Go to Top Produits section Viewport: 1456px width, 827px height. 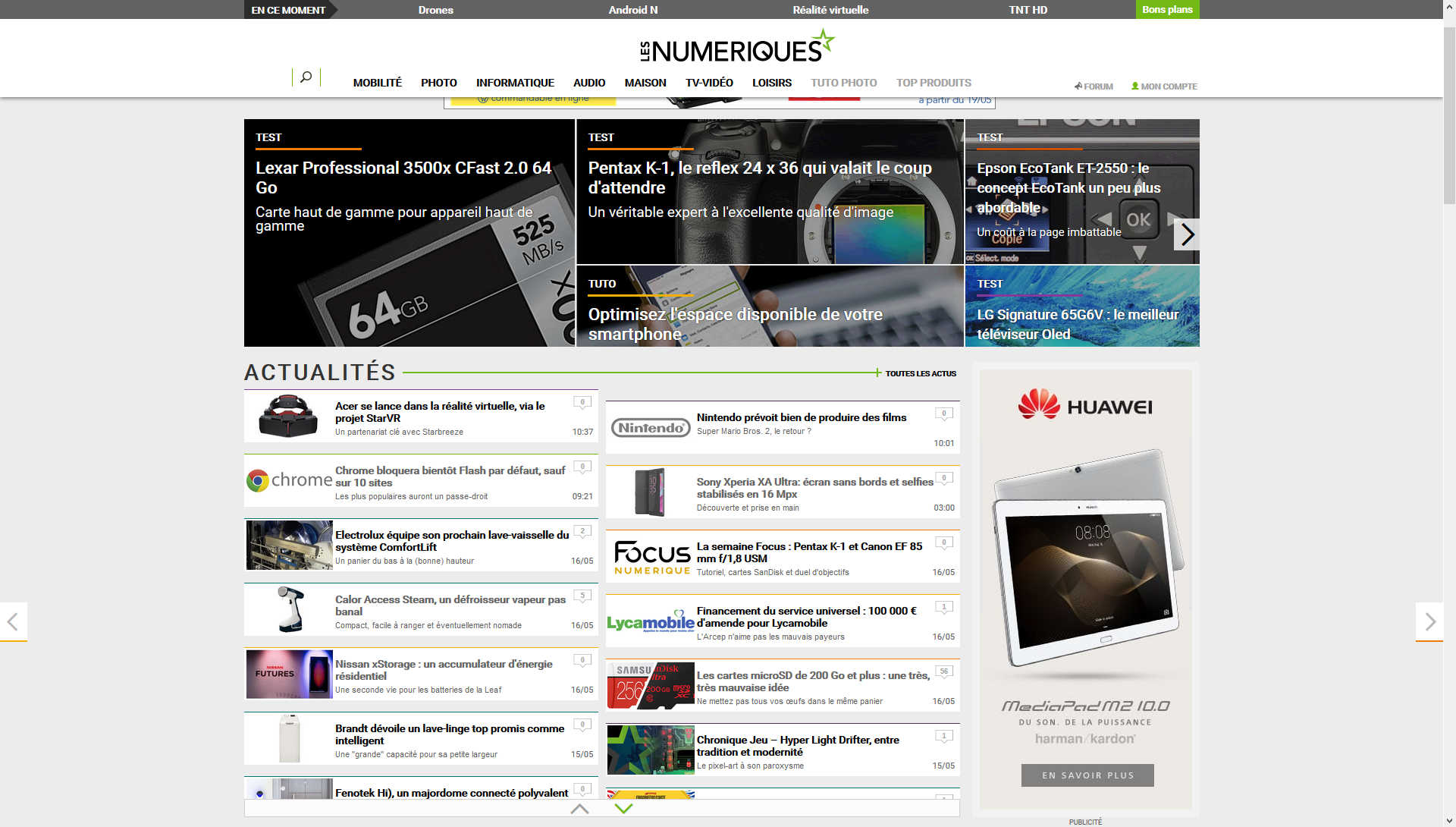[x=934, y=83]
